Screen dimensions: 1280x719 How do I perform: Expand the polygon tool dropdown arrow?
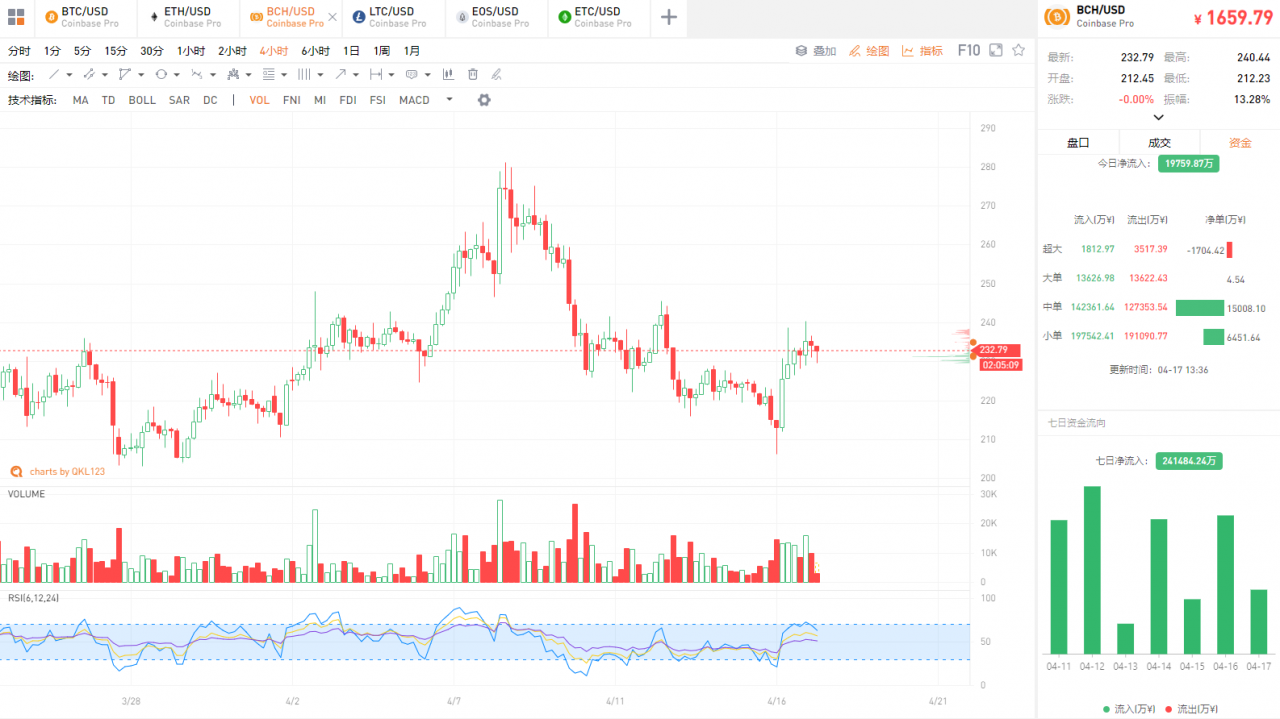[x=141, y=75]
